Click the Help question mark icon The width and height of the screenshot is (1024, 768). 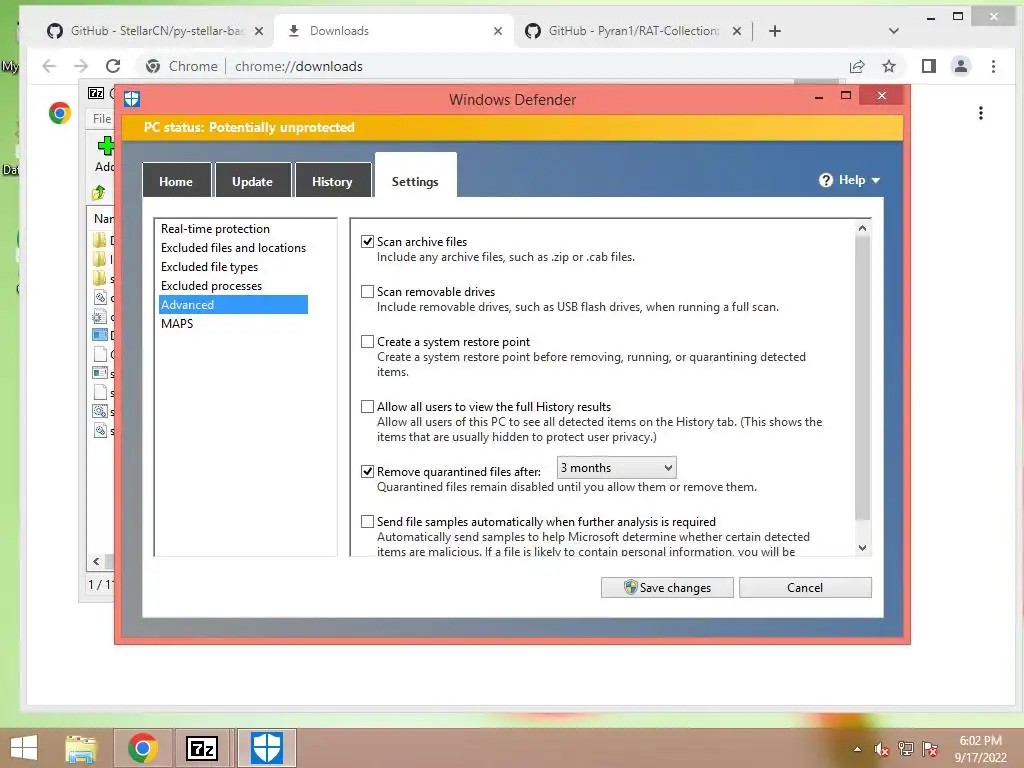point(826,180)
